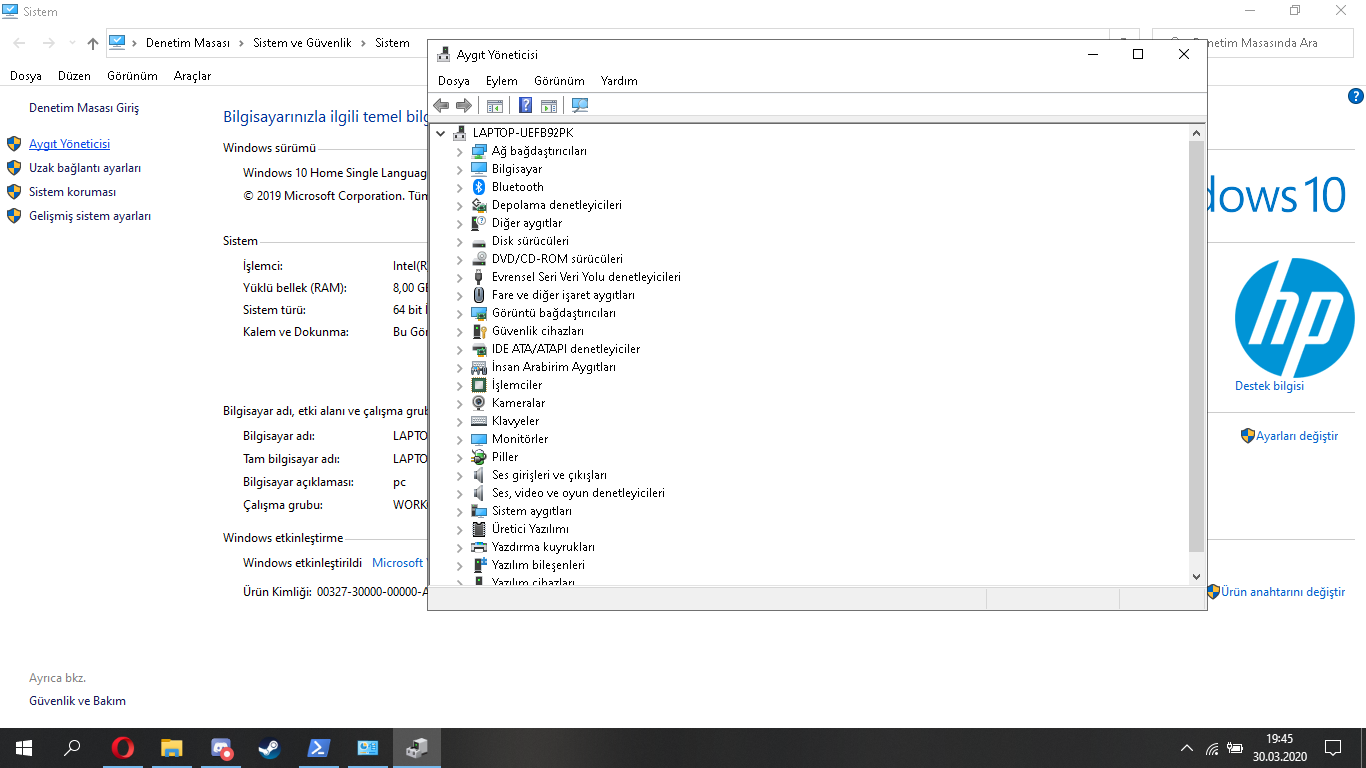Expand the IDE ATA/ATAPI denetleyiciler node

460,349
